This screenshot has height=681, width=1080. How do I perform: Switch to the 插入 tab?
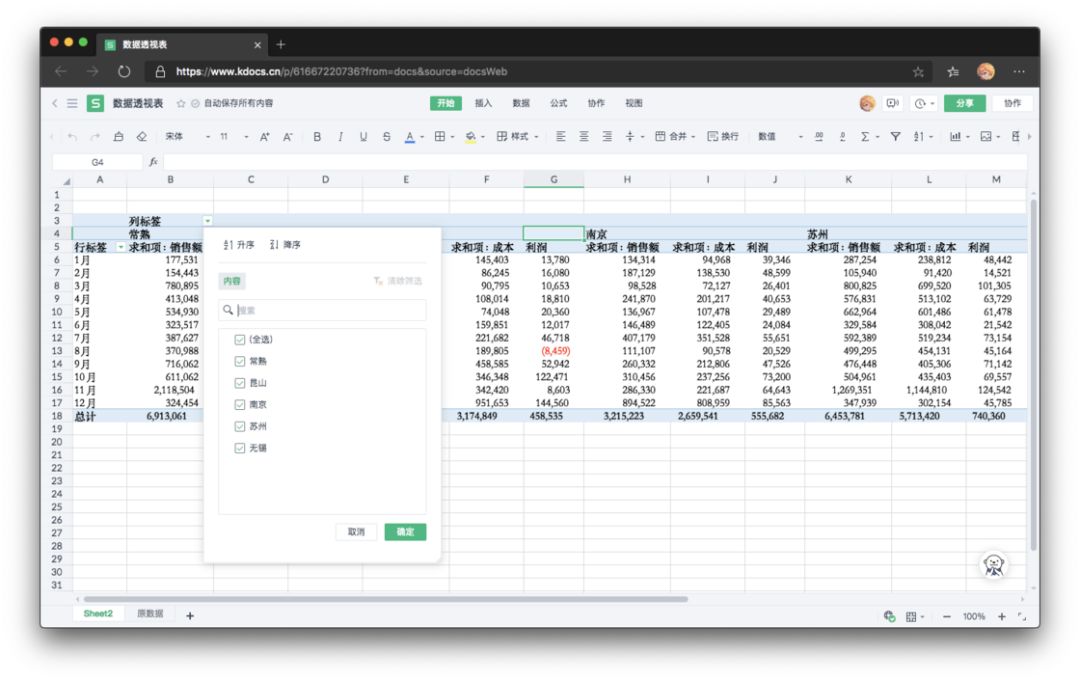tap(484, 103)
